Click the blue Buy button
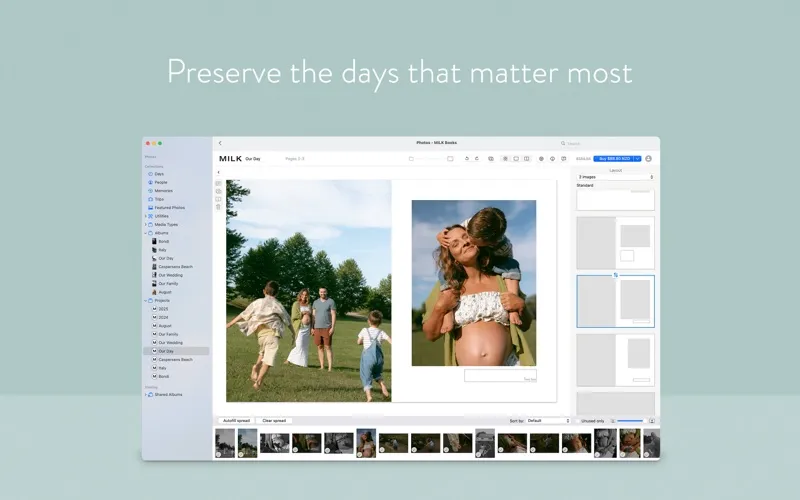The width and height of the screenshot is (800, 500). tap(614, 159)
